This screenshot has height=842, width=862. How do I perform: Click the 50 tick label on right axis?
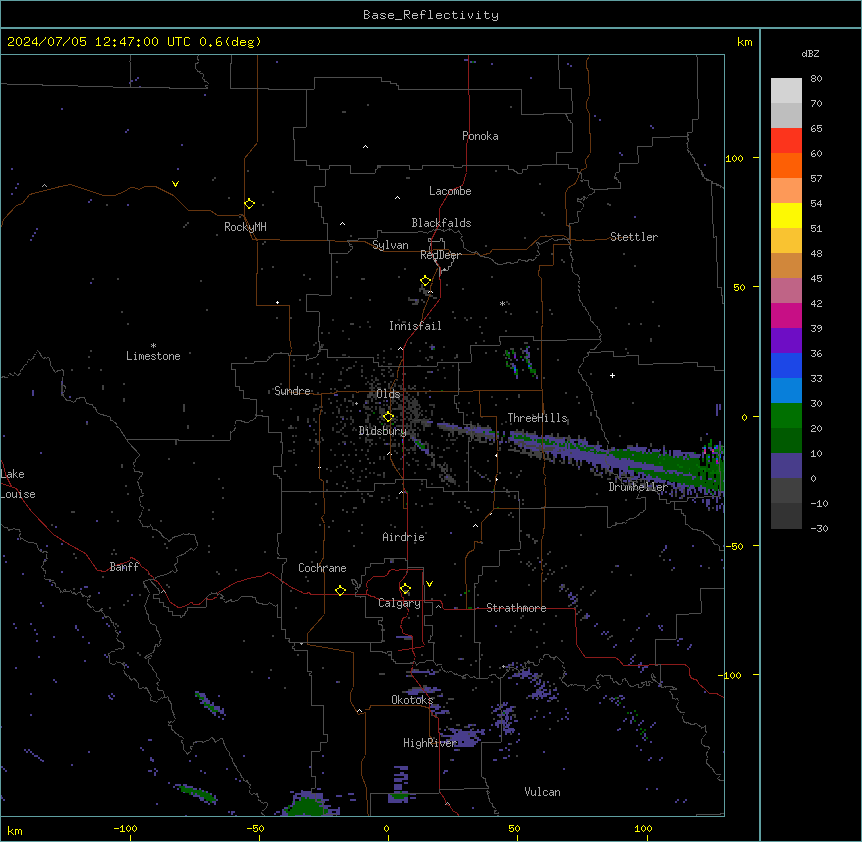pyautogui.click(x=739, y=287)
